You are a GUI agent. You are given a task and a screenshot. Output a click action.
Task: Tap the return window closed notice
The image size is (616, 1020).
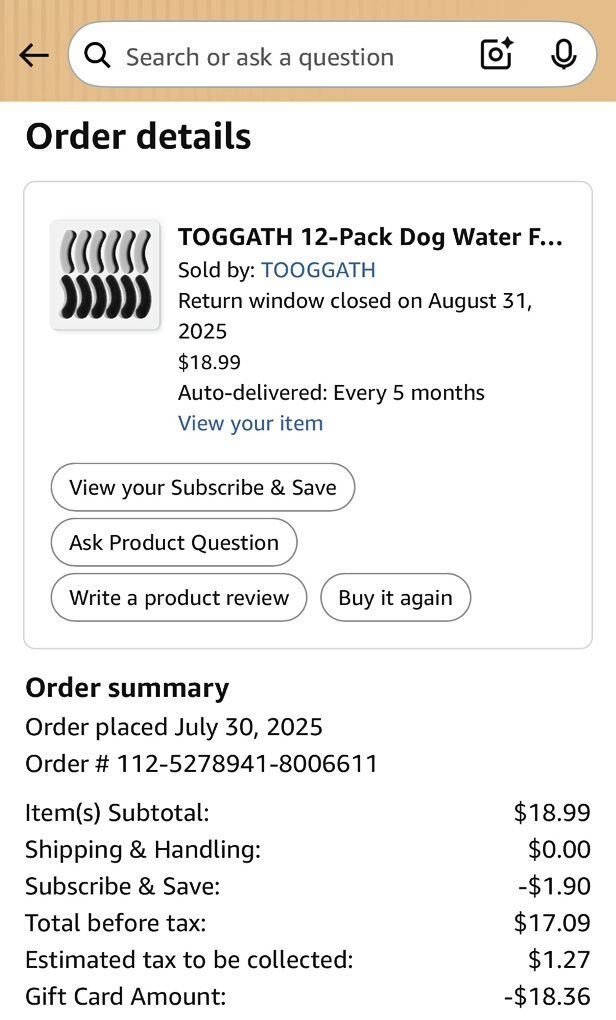355,315
